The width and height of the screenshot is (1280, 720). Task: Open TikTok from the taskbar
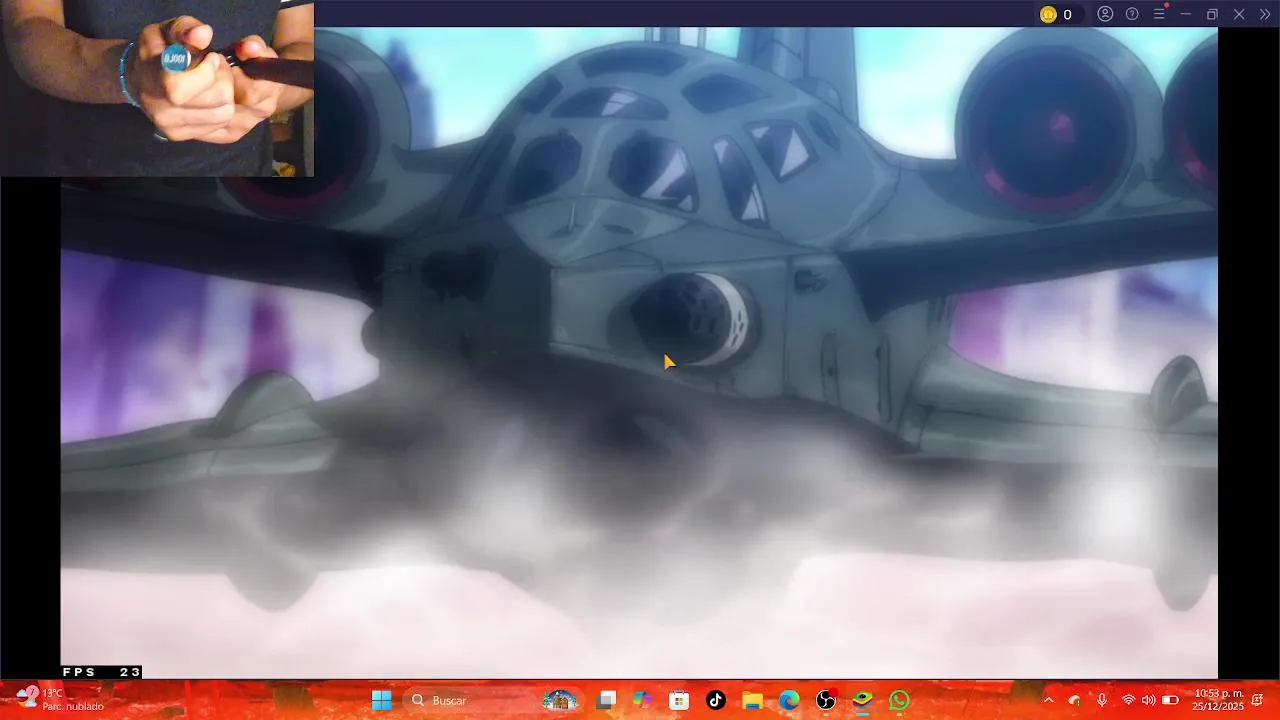(716, 700)
